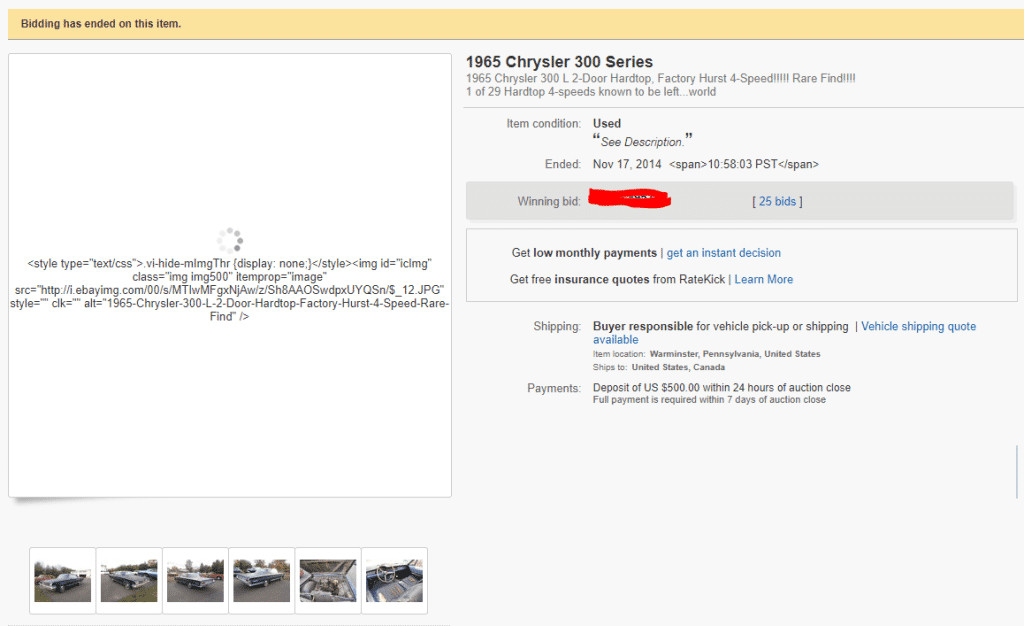Open the first car photo thumbnail

[x=63, y=581]
